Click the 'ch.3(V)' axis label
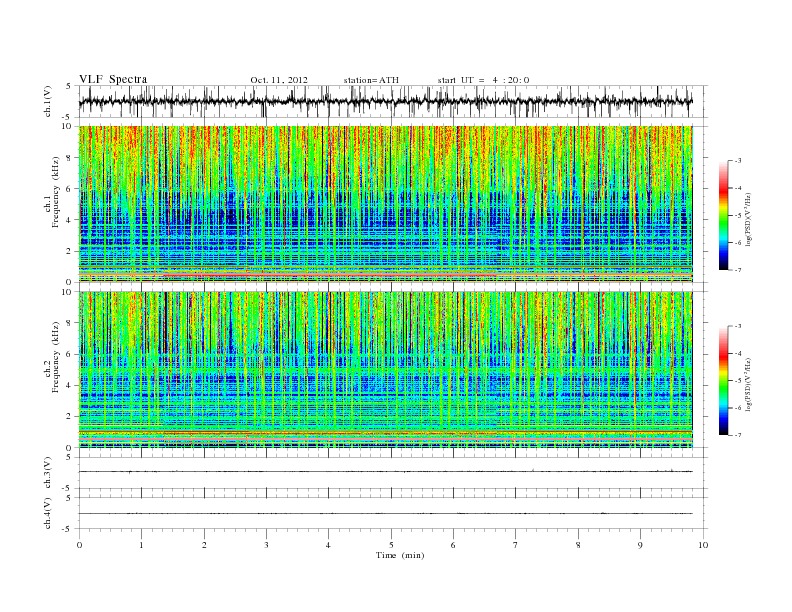This screenshot has height=612, width=792. [48, 473]
